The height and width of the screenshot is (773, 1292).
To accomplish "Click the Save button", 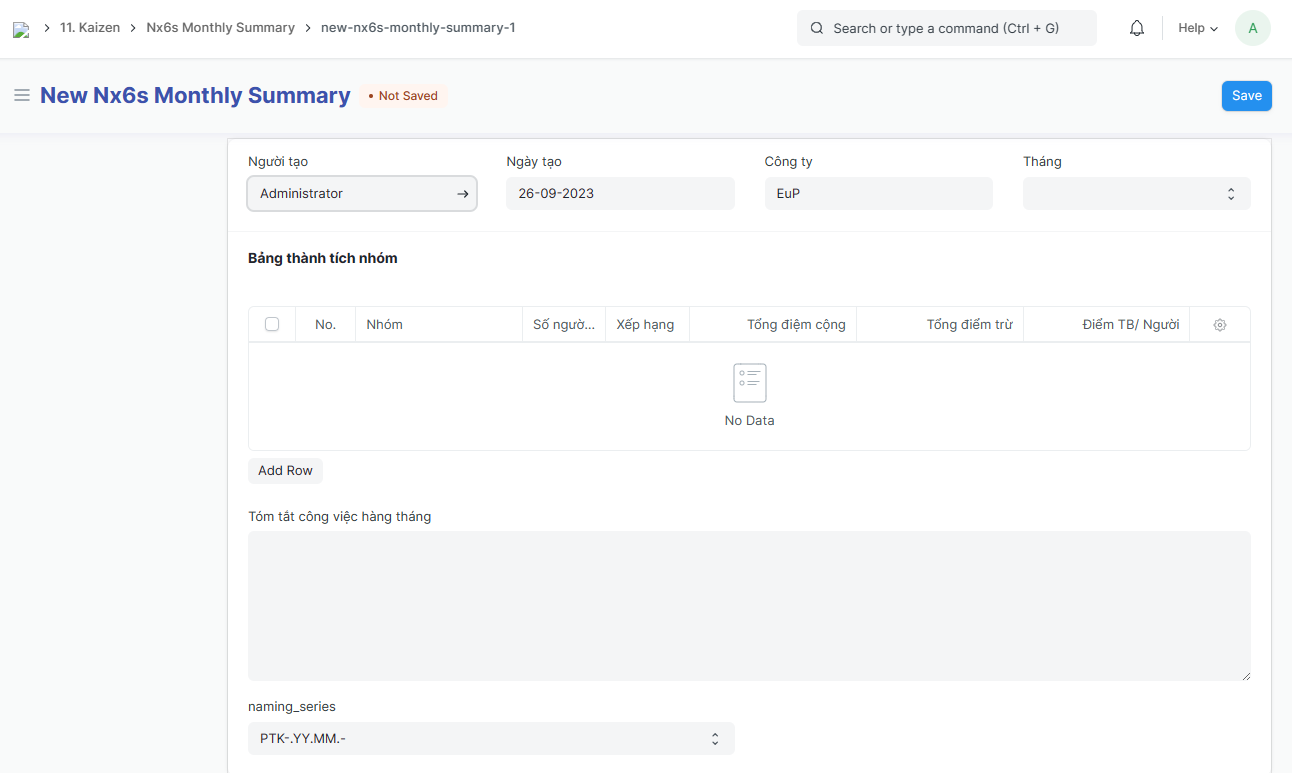I will coord(1246,96).
